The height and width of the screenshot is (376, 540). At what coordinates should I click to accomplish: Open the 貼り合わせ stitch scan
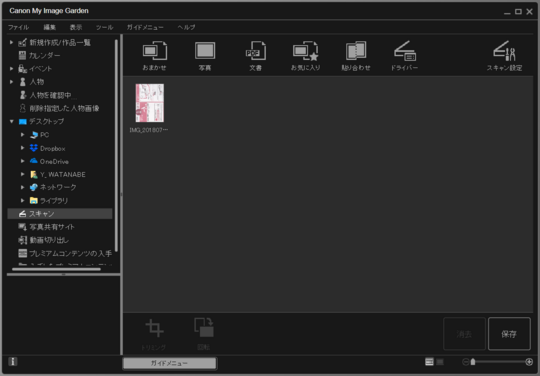[356, 55]
